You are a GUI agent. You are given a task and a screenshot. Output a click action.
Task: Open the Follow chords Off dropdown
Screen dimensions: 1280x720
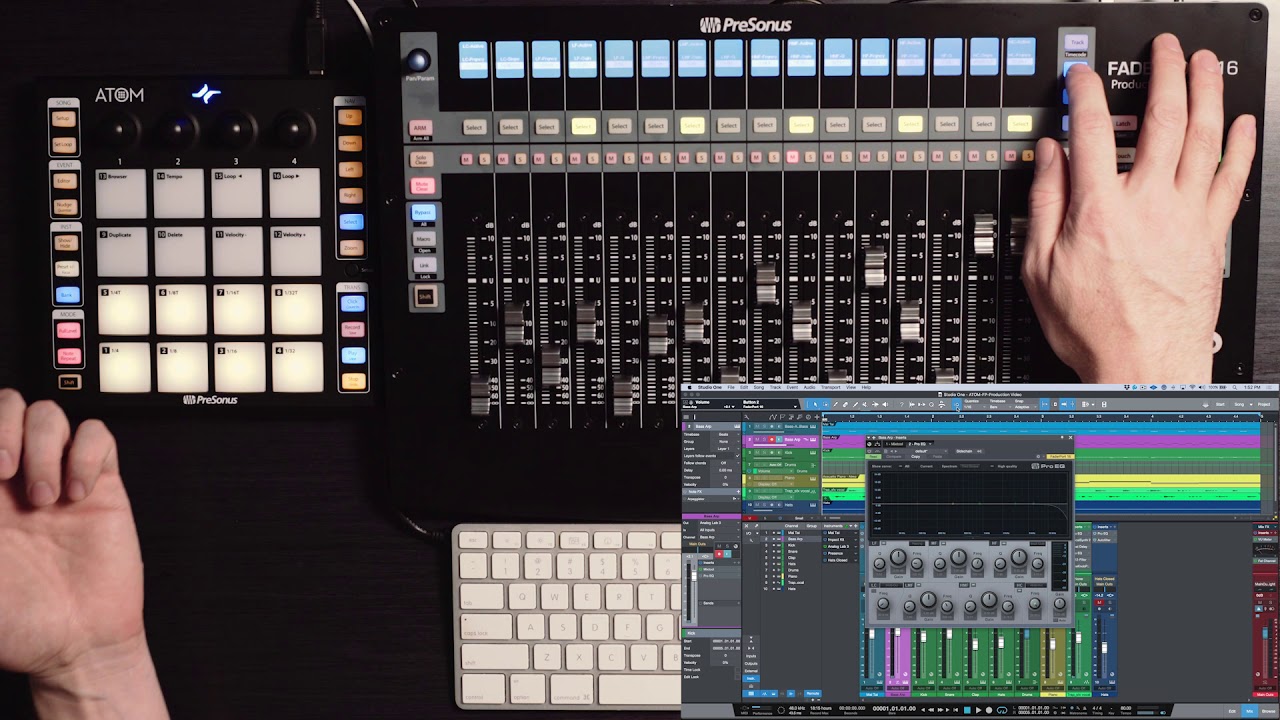pos(727,463)
